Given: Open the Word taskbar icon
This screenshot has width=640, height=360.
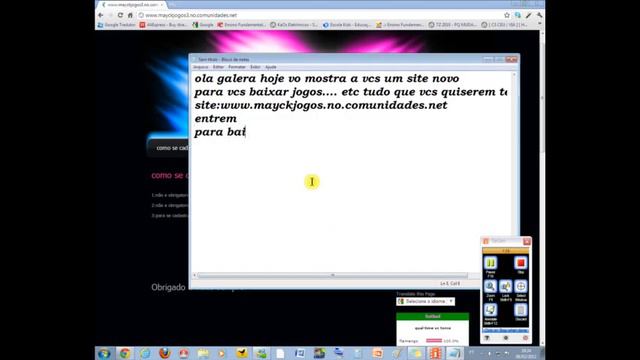Looking at the screenshot, I should coord(300,353).
